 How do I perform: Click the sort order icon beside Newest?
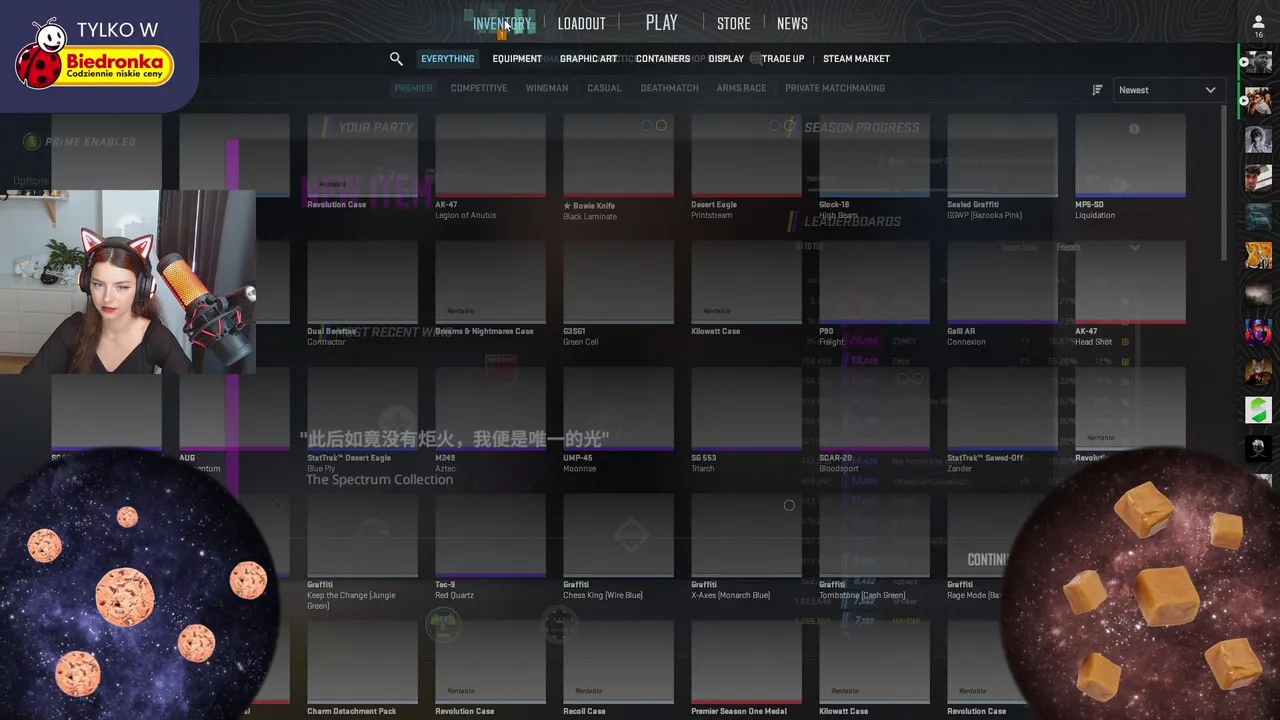click(x=1097, y=90)
